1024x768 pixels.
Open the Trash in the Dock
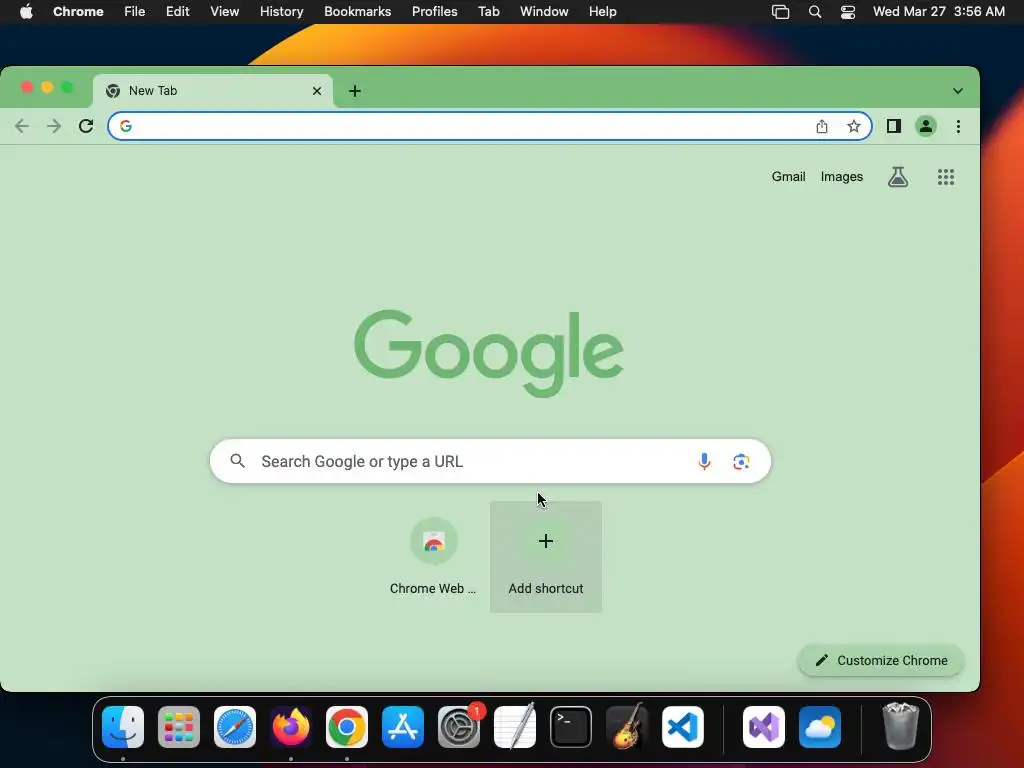coord(901,726)
